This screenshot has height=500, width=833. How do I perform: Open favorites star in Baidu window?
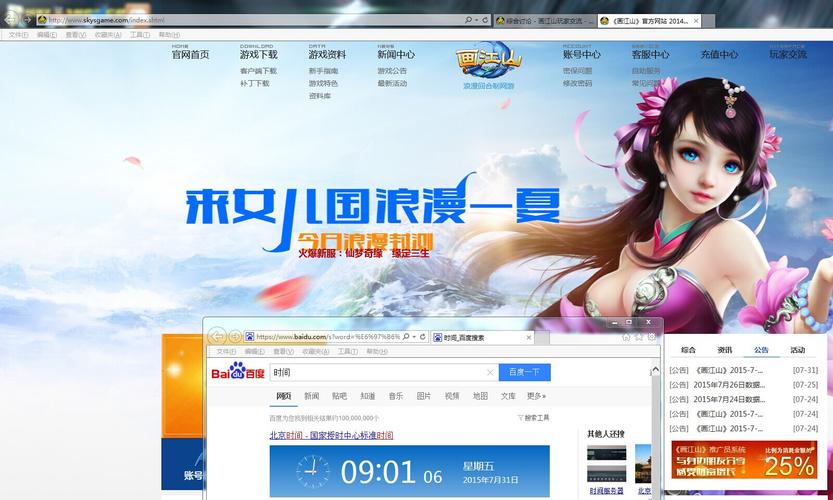(639, 337)
